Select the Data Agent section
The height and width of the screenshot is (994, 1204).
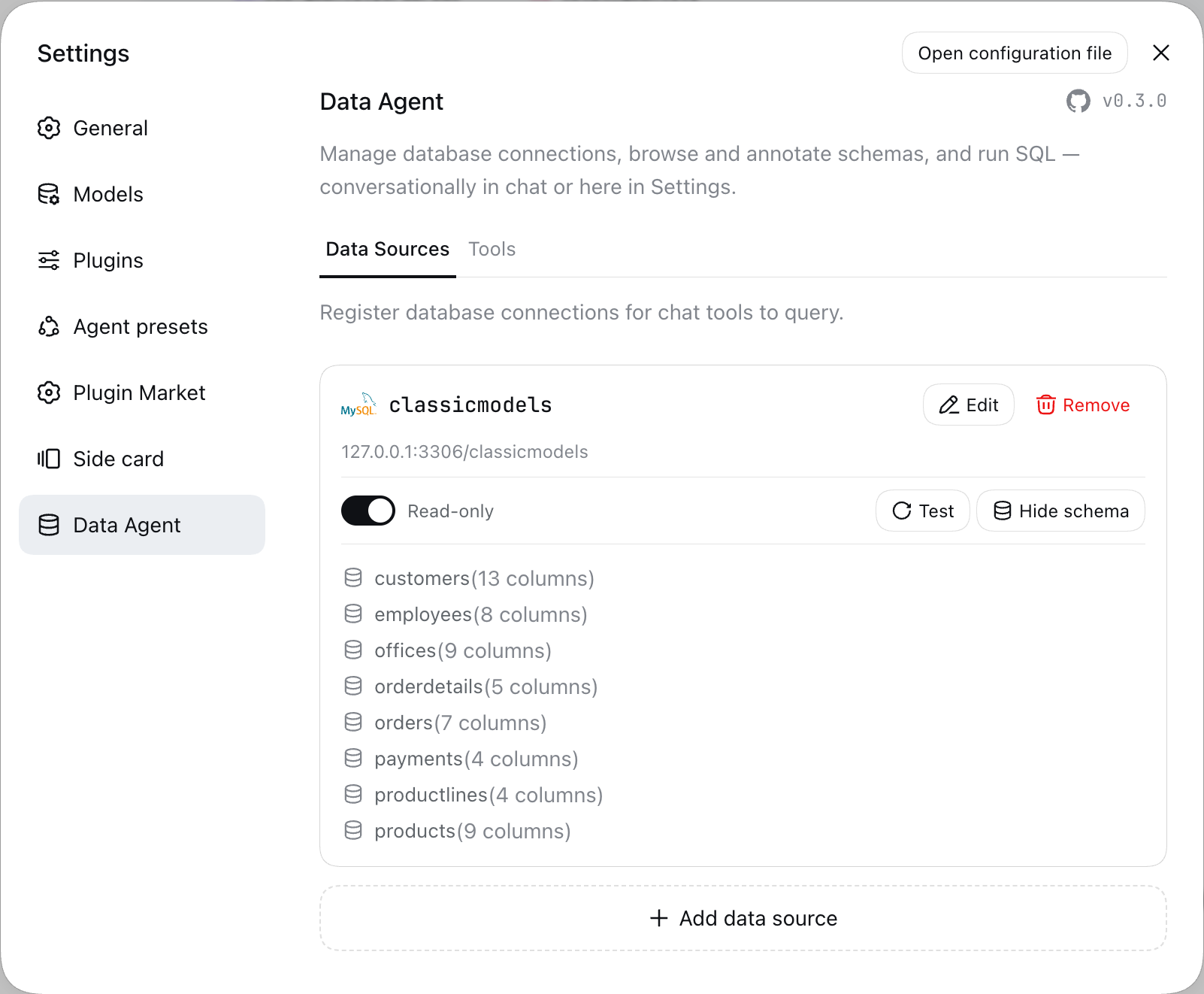(x=142, y=525)
